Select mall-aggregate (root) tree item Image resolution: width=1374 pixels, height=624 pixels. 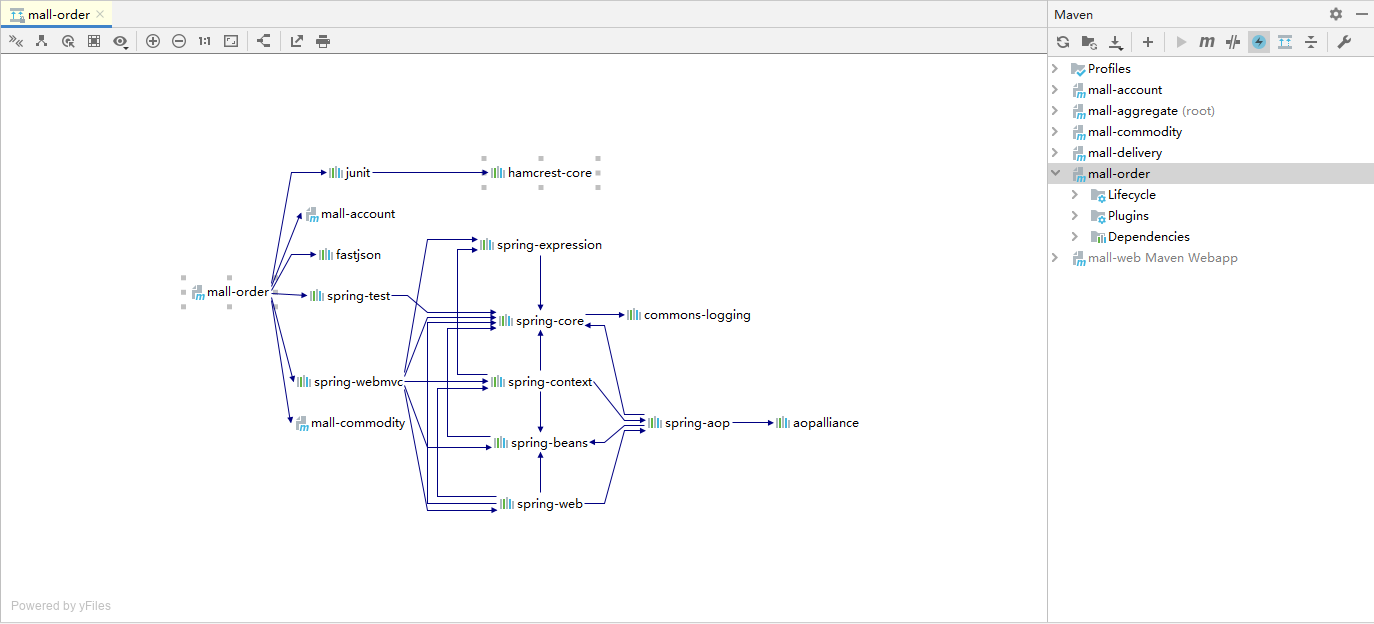tap(1151, 111)
